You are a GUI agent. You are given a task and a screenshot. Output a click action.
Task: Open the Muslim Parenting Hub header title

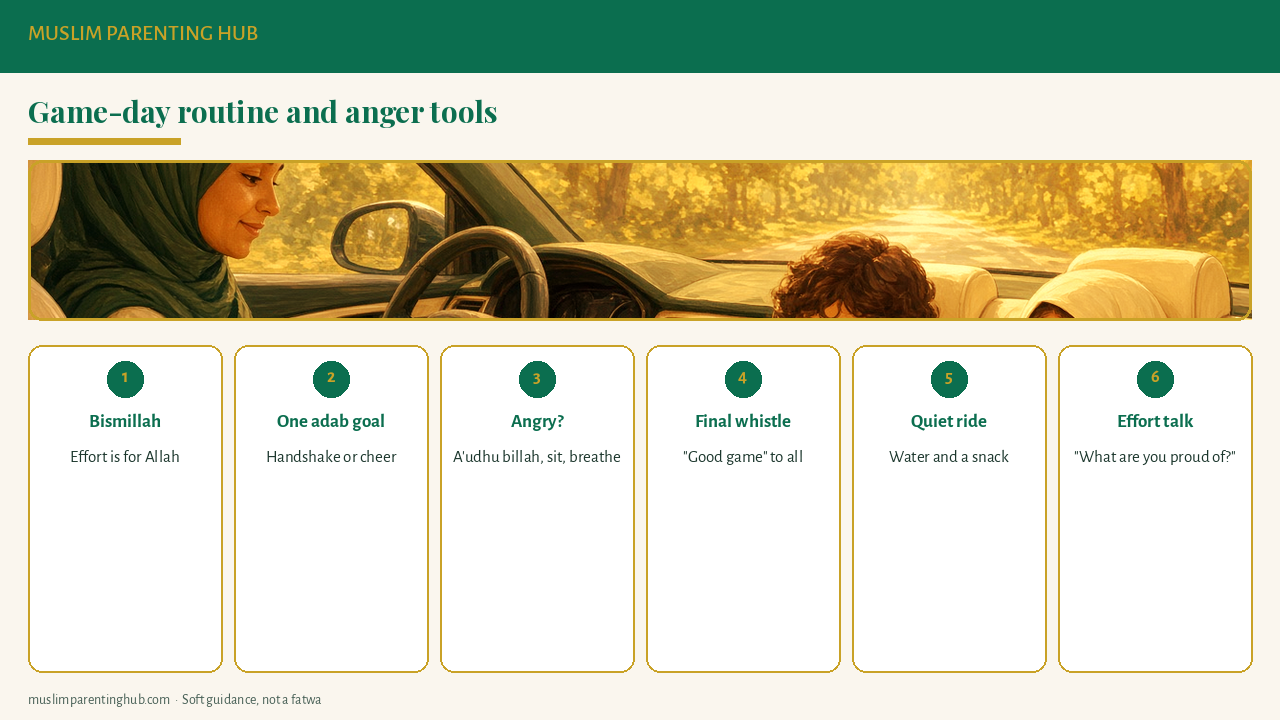(143, 34)
